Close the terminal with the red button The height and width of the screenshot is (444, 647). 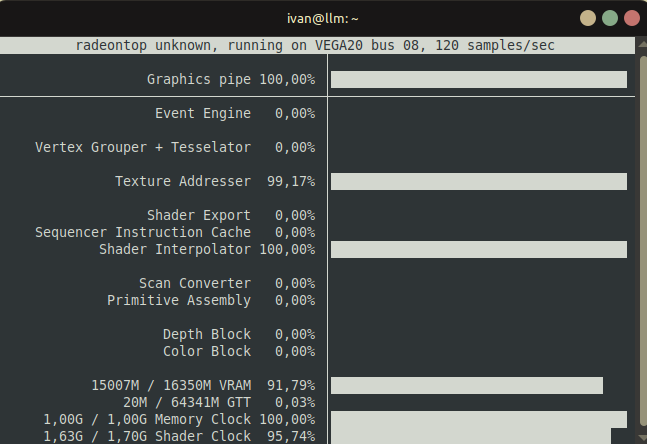[632, 18]
